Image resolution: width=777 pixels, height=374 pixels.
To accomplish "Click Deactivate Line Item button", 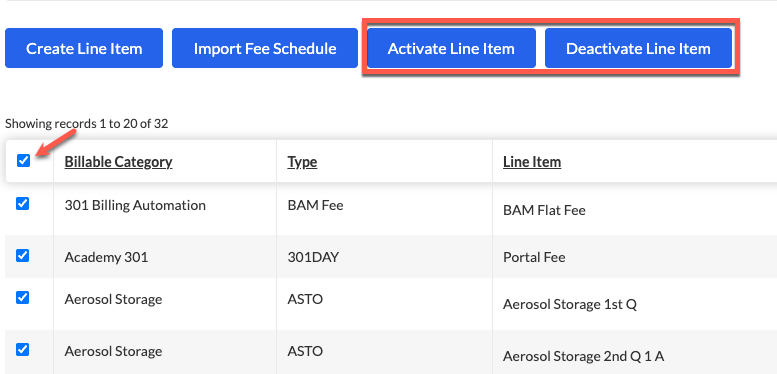I will tap(638, 48).
